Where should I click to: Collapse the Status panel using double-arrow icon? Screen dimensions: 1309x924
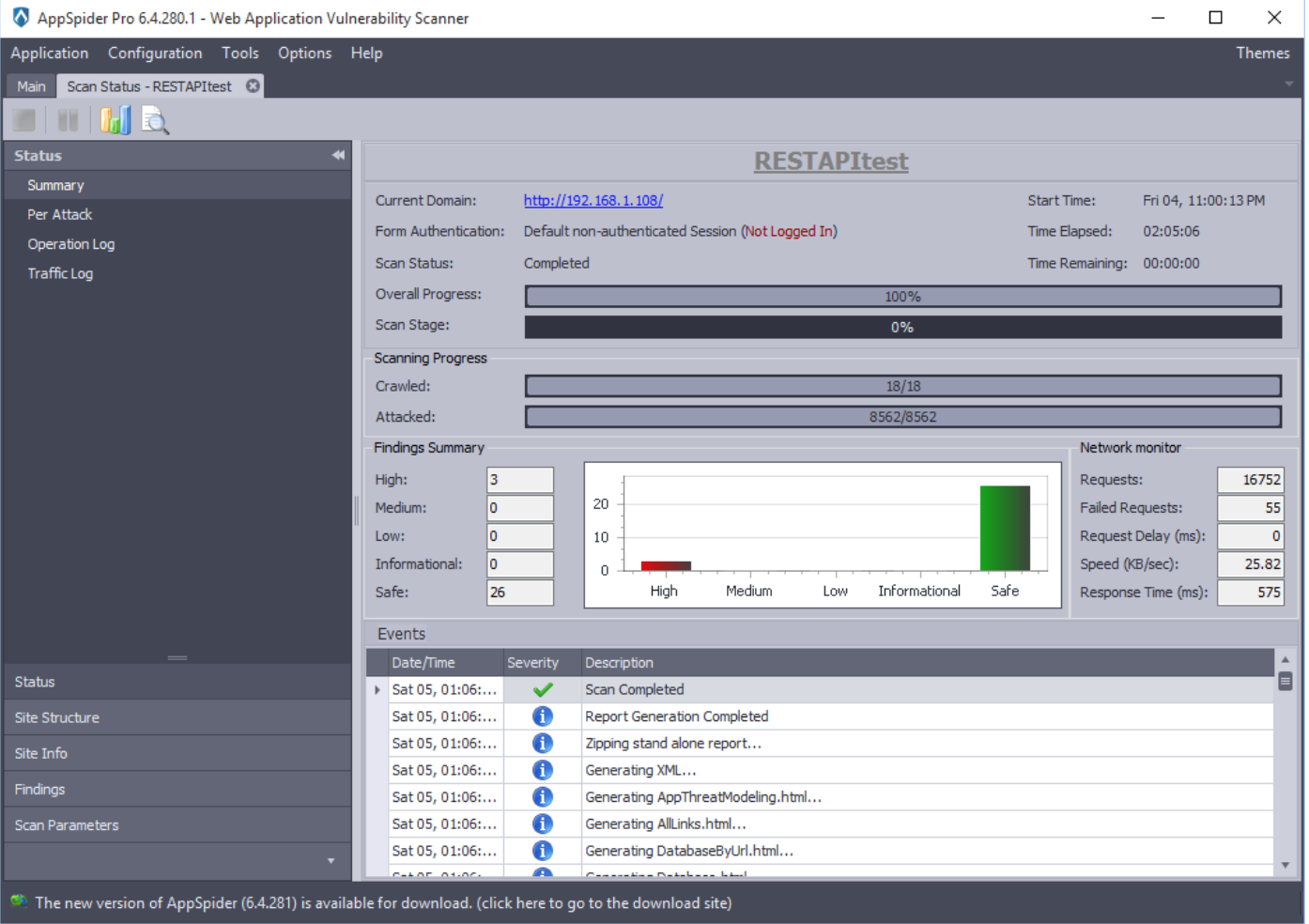(x=338, y=156)
